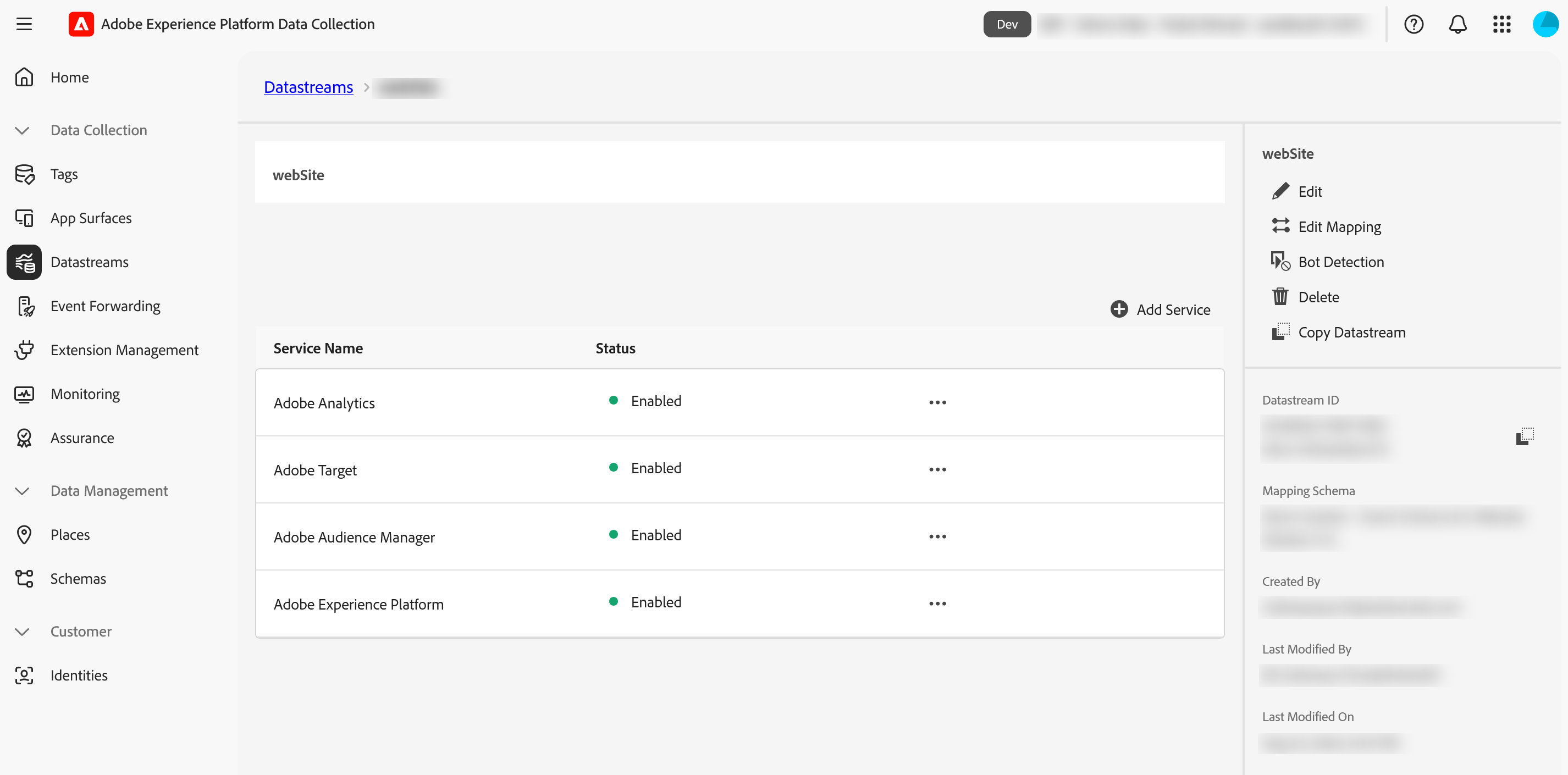
Task: Click the Edit pencil icon
Action: tap(1280, 192)
